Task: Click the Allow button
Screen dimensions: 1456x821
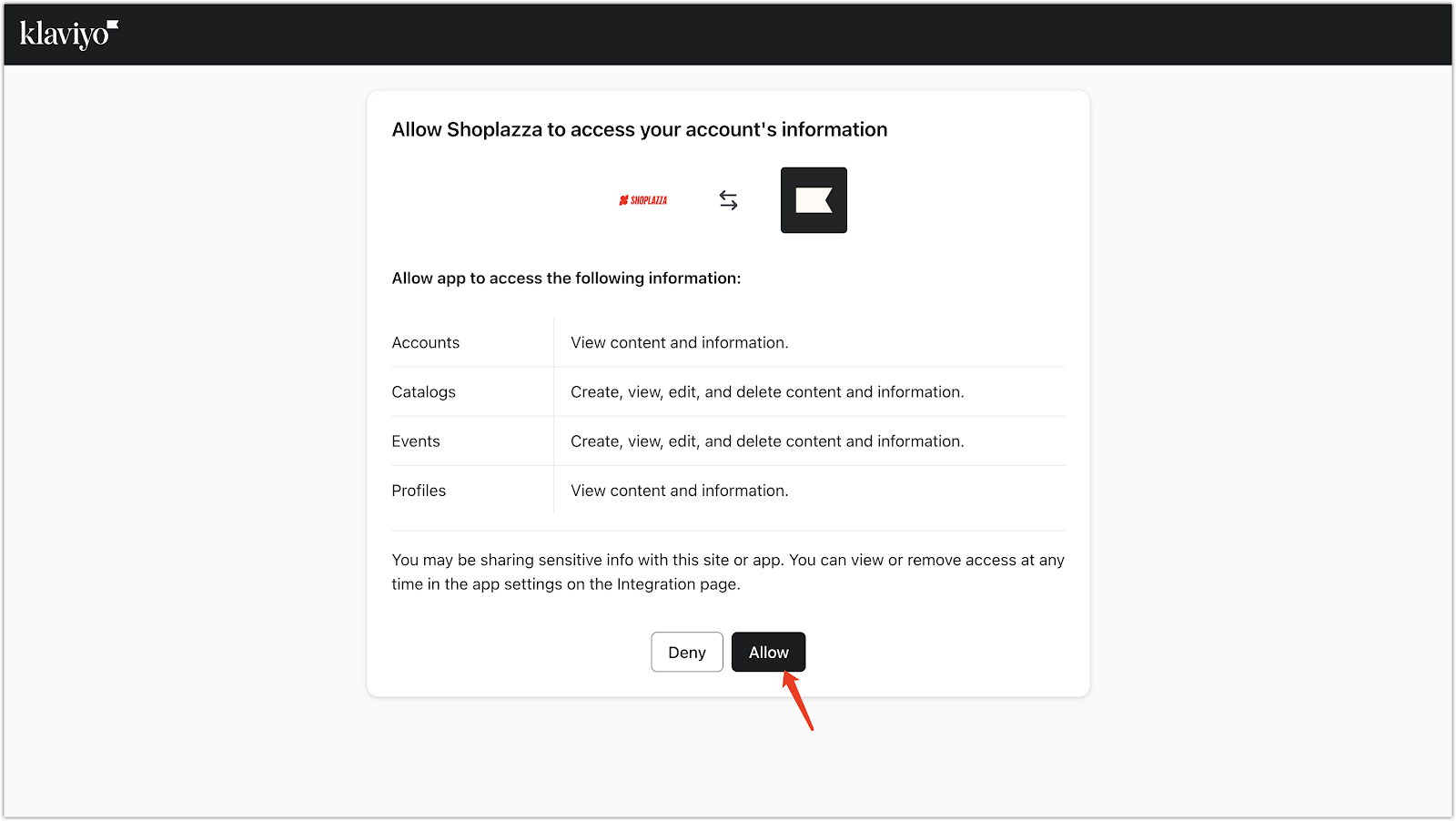Action: click(768, 652)
